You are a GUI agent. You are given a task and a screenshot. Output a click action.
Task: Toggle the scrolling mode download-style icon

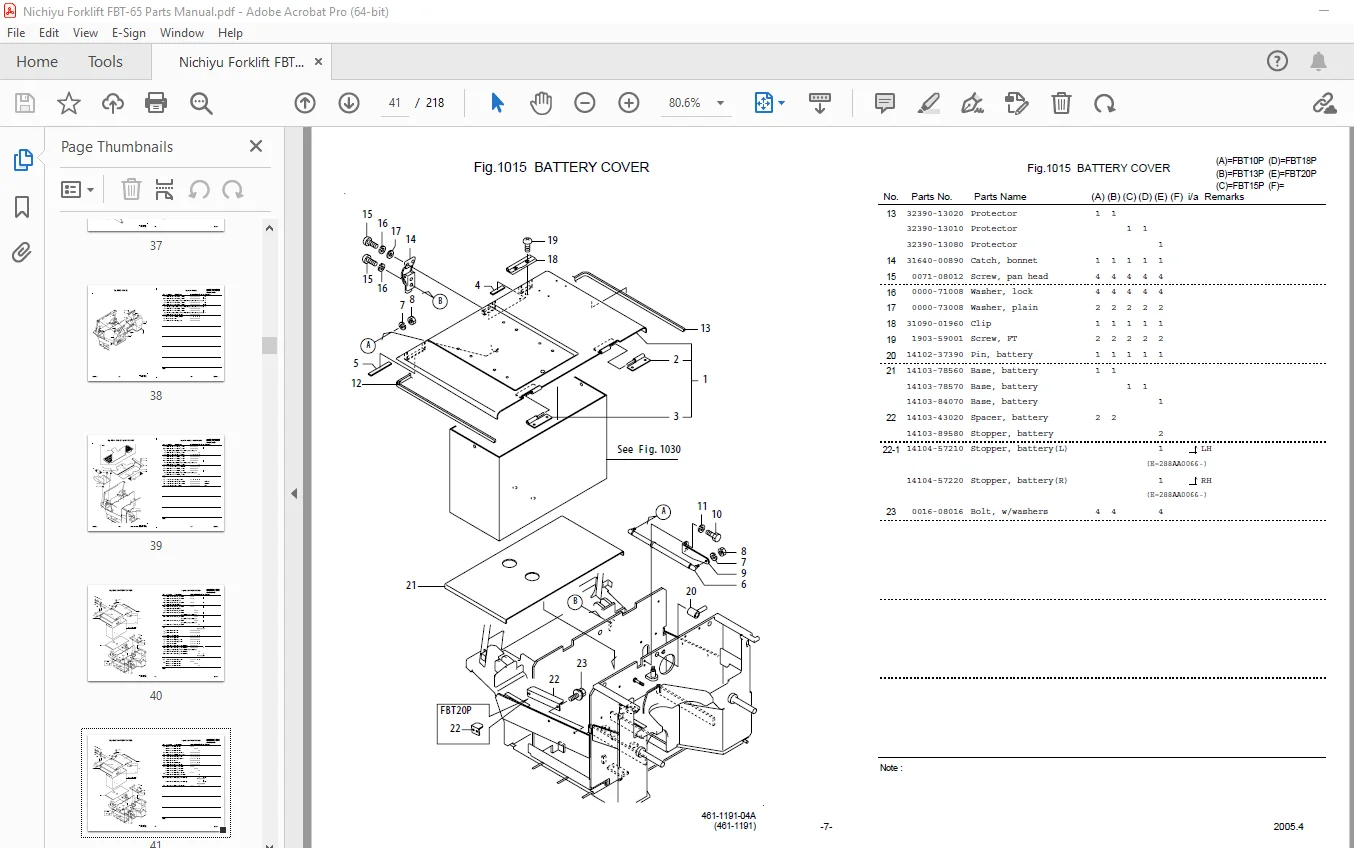click(x=820, y=103)
